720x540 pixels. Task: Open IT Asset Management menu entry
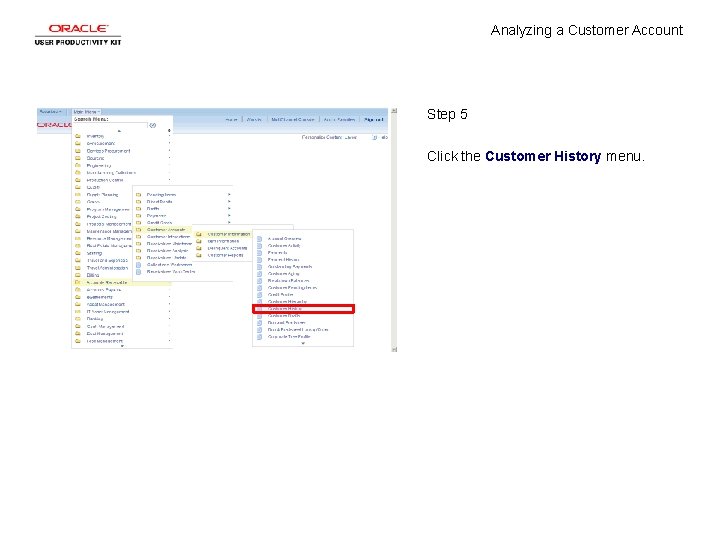pyautogui.click(x=108, y=312)
